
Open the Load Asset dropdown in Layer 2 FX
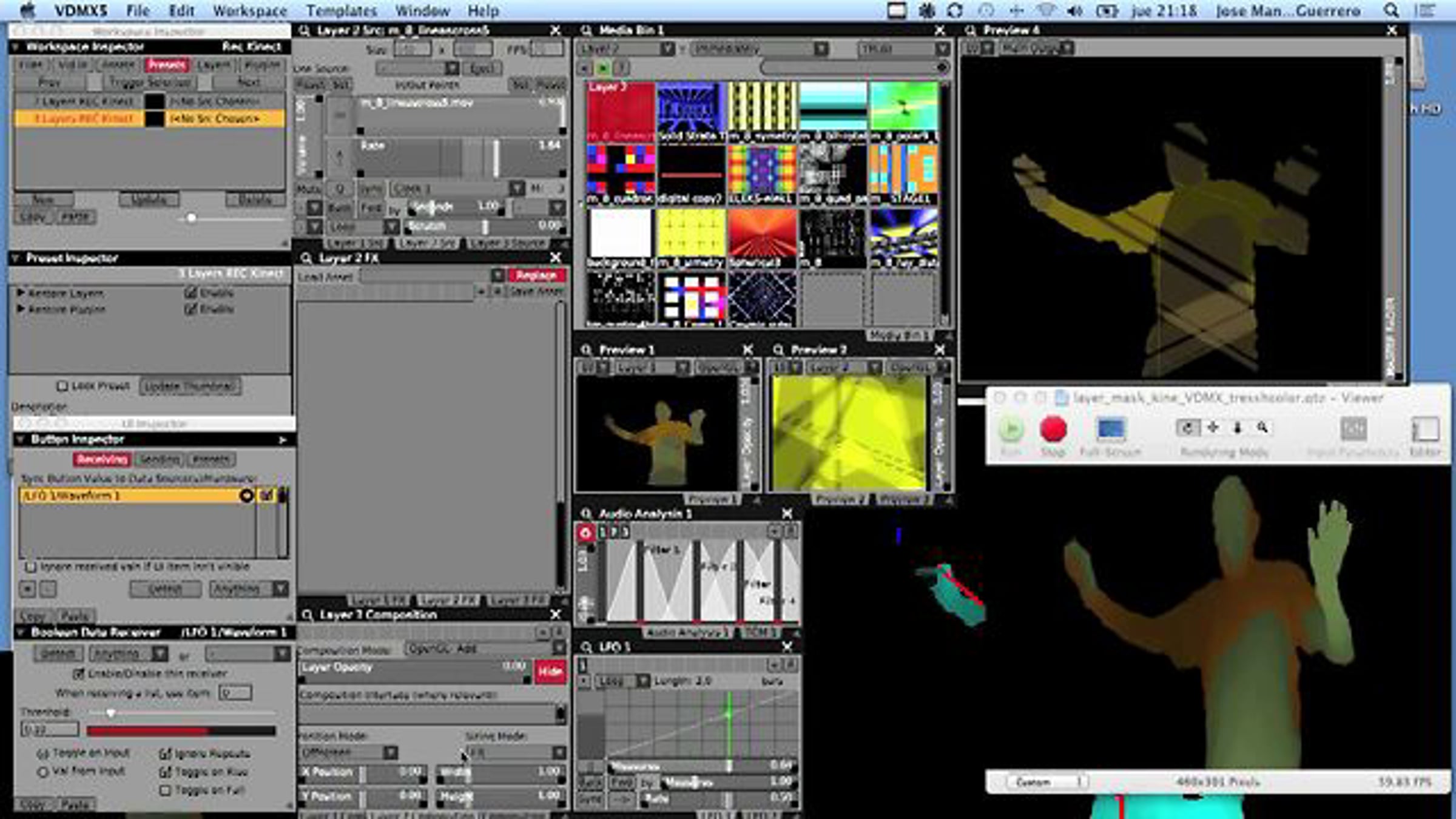[433, 276]
